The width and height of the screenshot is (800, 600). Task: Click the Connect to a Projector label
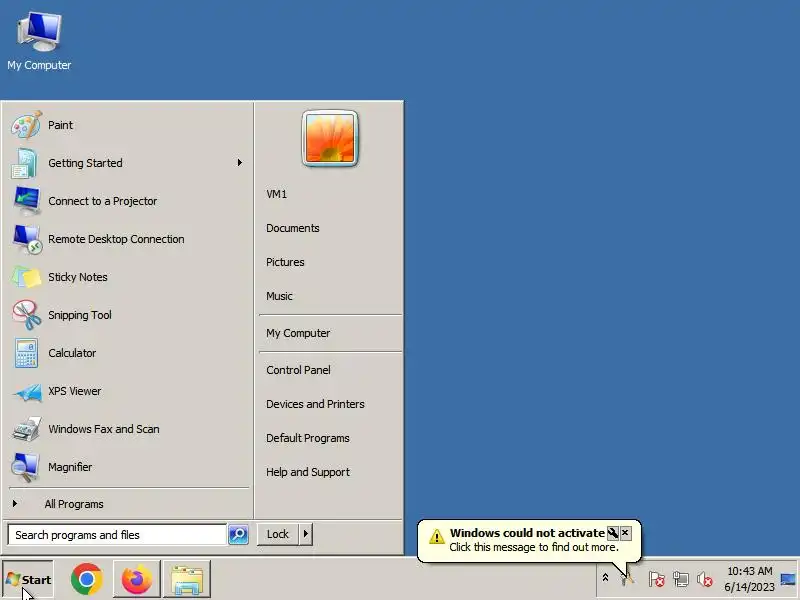103,201
